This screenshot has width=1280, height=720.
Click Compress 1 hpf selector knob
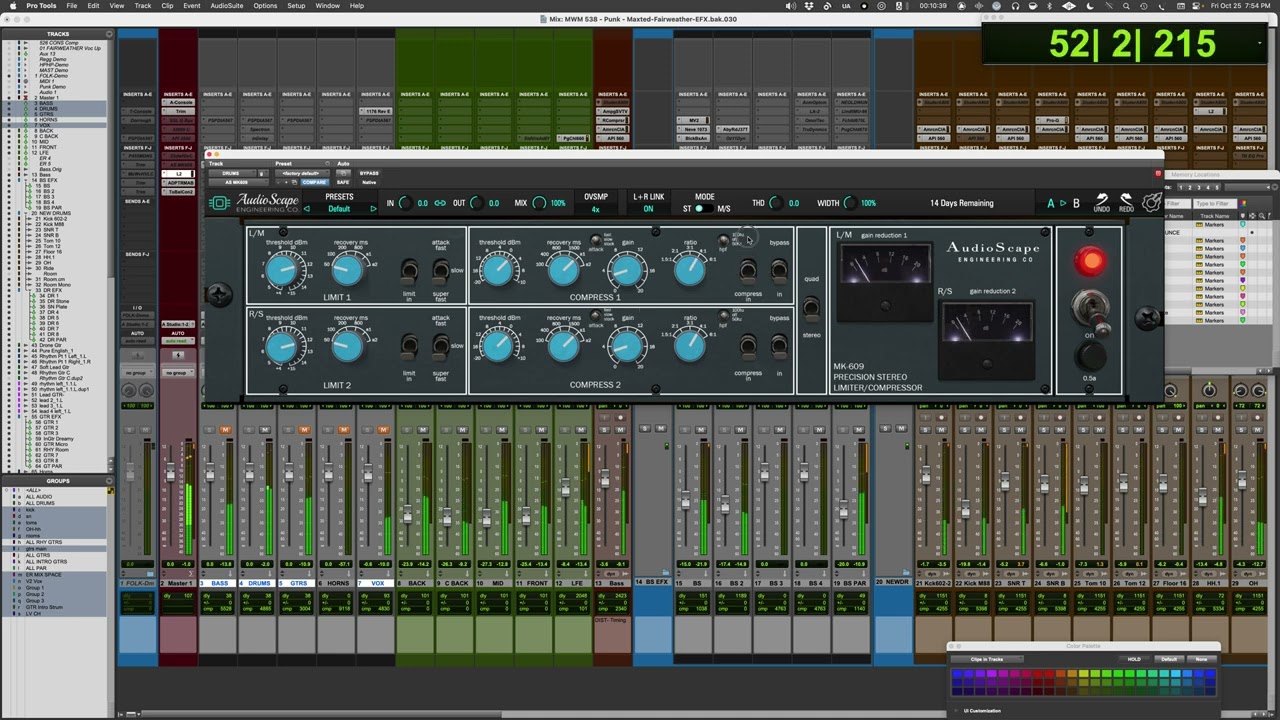(x=724, y=241)
